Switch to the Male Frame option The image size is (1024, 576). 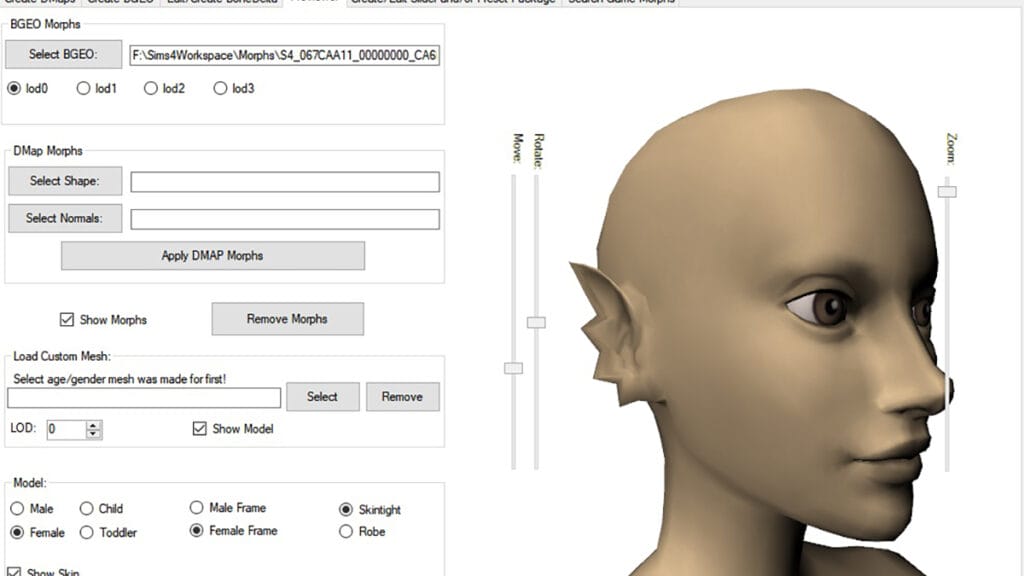[x=198, y=507]
